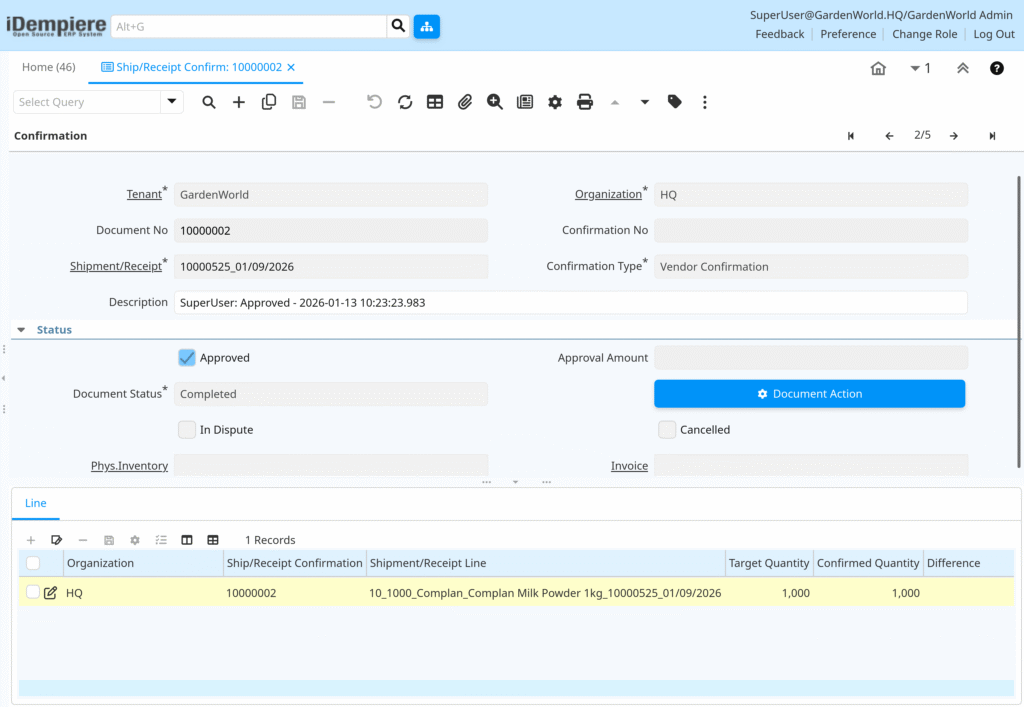Copy the current record via the toolbar
The width and height of the screenshot is (1024, 707).
coord(268,102)
